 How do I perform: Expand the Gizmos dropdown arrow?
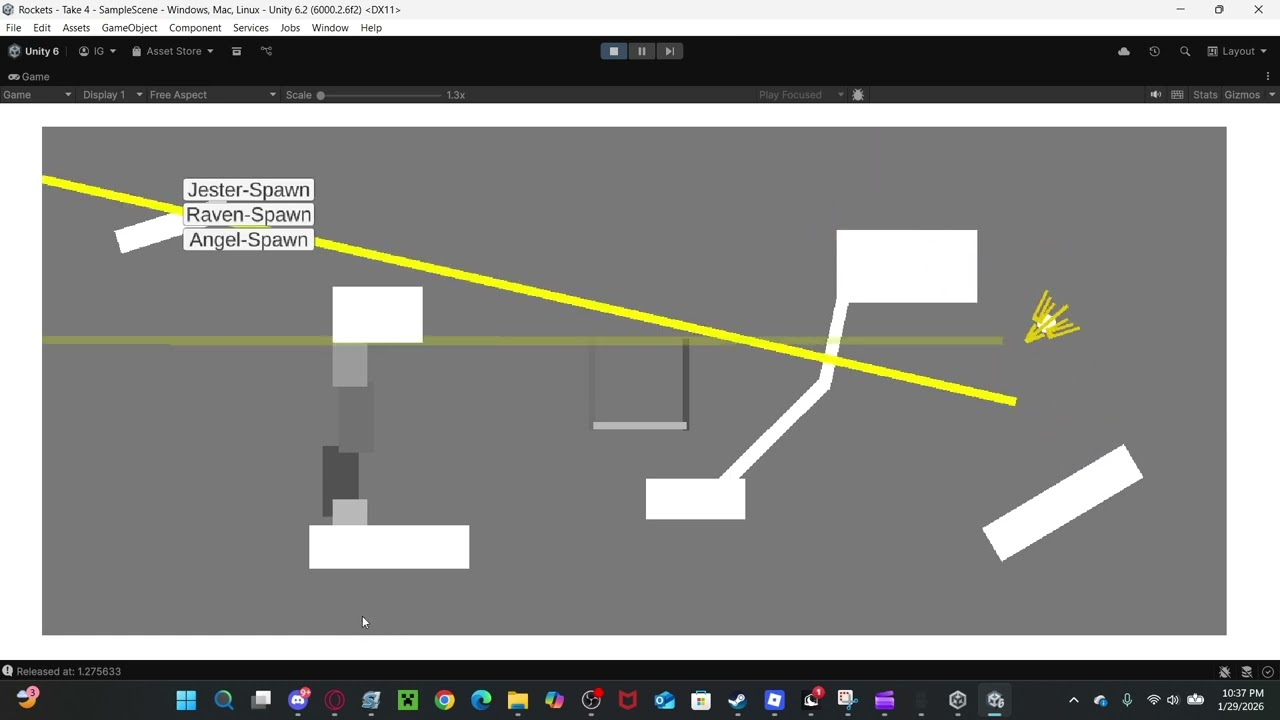pyautogui.click(x=1272, y=95)
